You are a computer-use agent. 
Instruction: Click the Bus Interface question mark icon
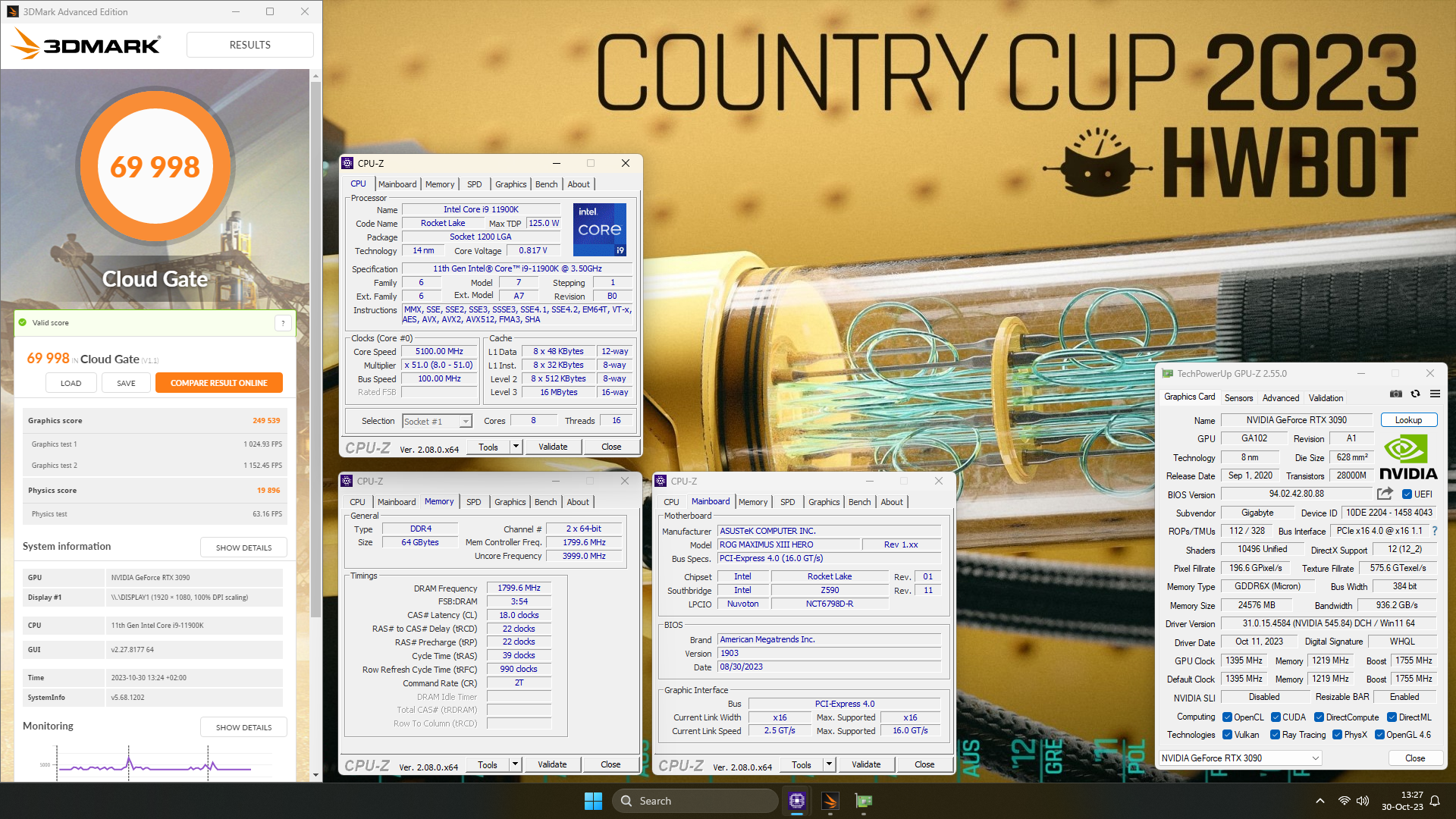tap(1435, 531)
